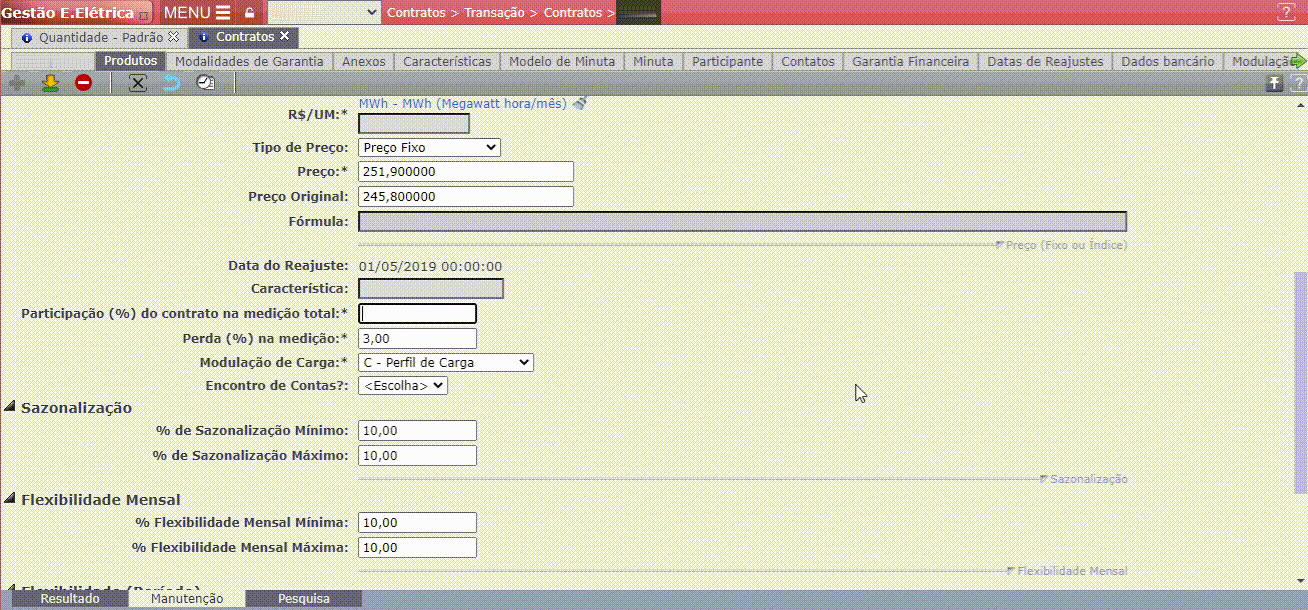Click the green arrow to scroll tabs right
This screenshot has width=1308, height=610.
tap(1298, 61)
